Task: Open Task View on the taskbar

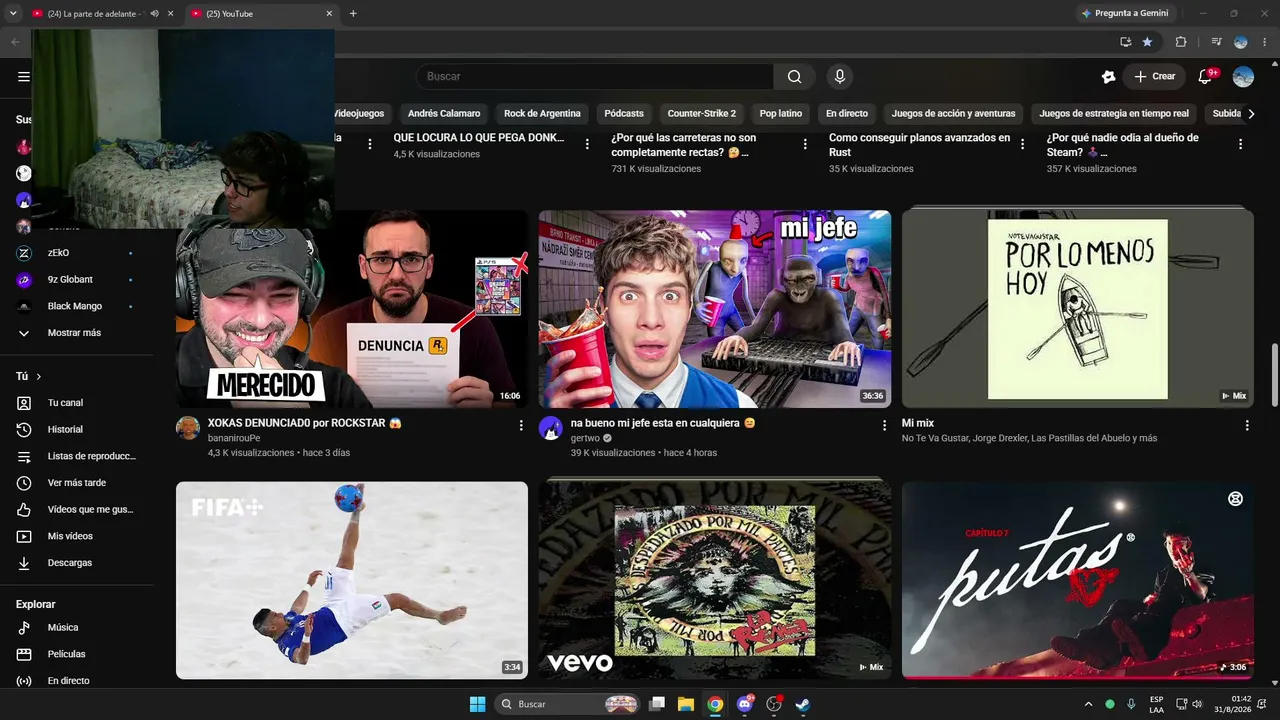Action: [x=657, y=704]
